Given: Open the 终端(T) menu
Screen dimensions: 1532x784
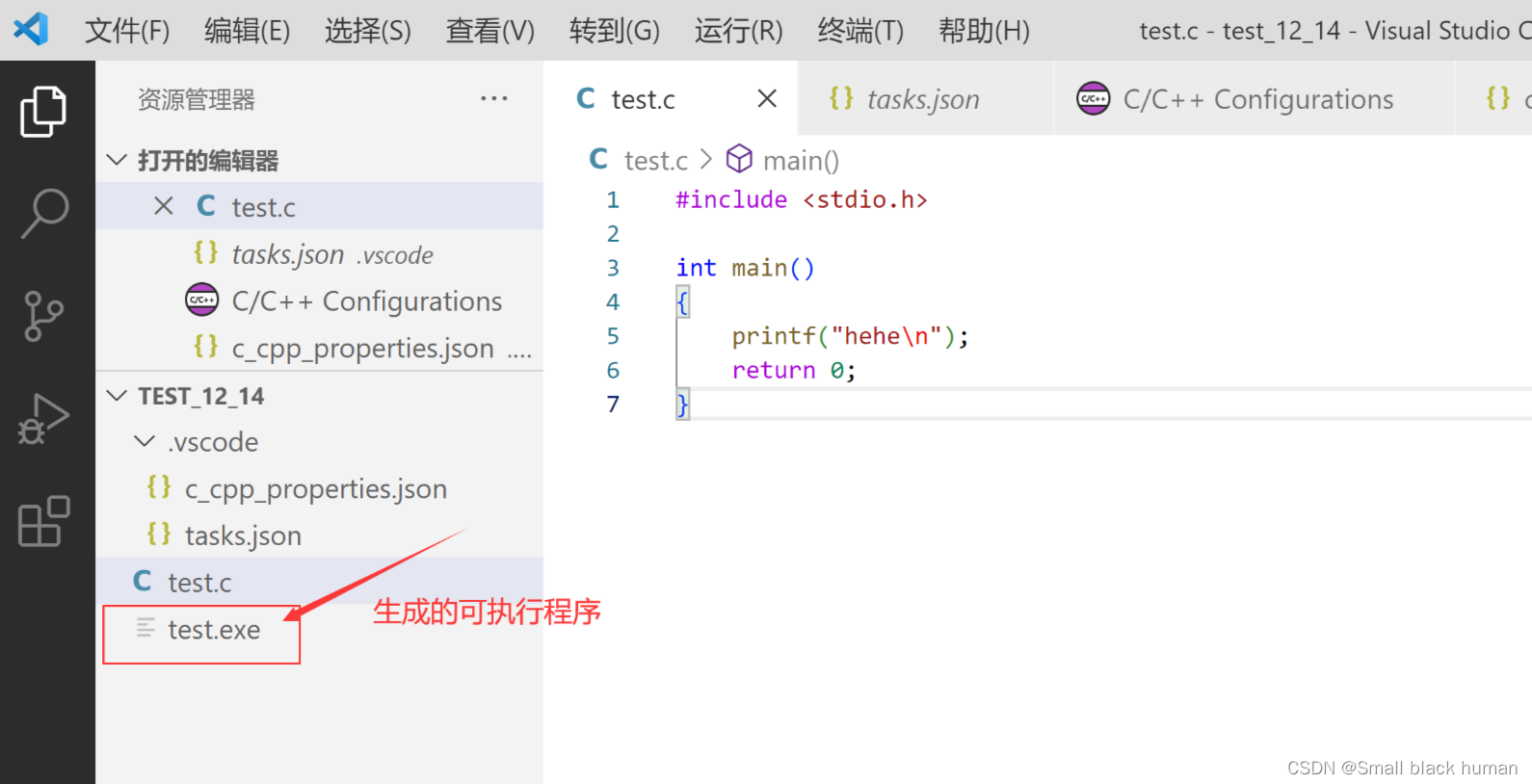Looking at the screenshot, I should [x=859, y=31].
